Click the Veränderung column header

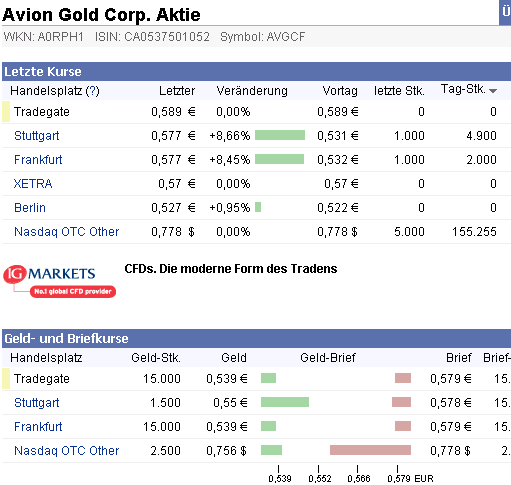(252, 91)
